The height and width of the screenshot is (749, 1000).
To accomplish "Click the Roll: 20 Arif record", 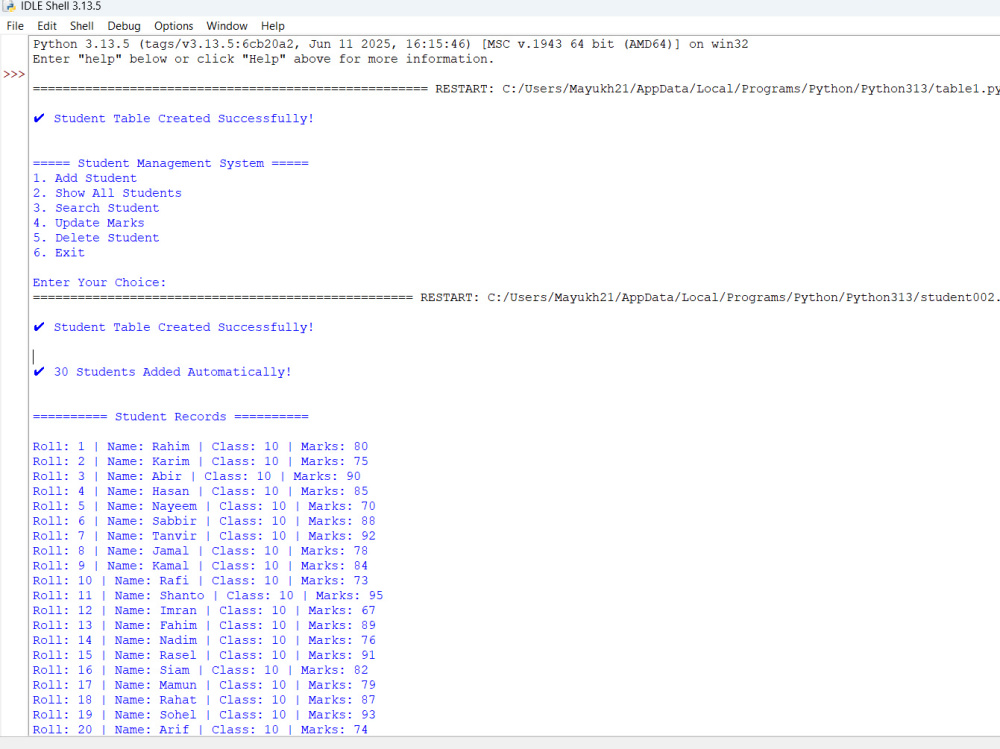I will (200, 729).
